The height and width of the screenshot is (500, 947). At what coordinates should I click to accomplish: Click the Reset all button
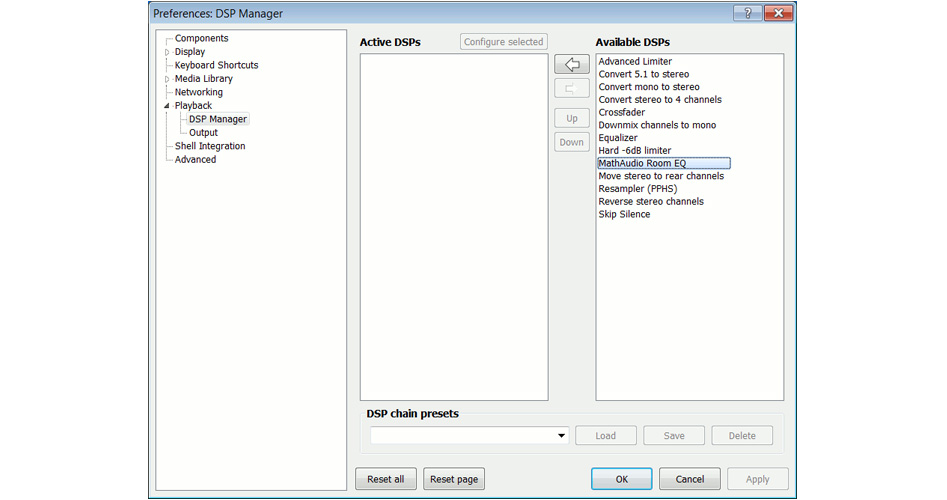(386, 479)
